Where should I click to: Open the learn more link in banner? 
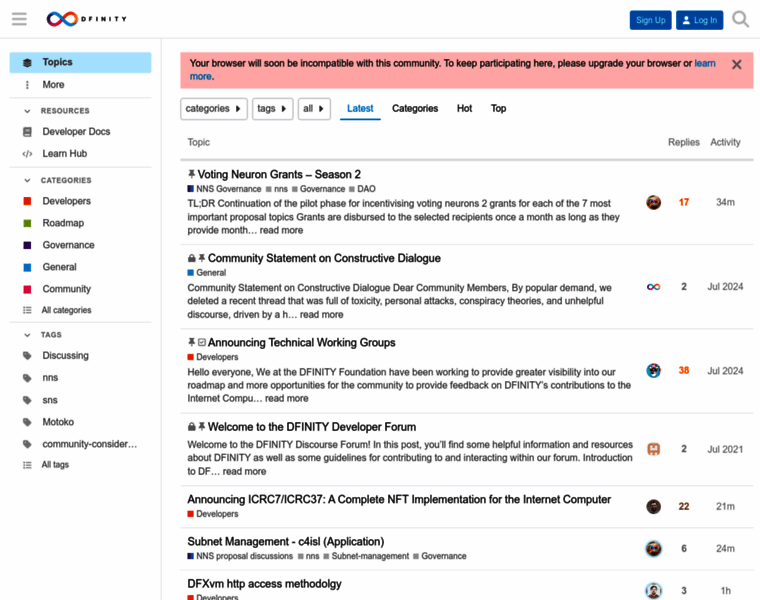point(705,63)
